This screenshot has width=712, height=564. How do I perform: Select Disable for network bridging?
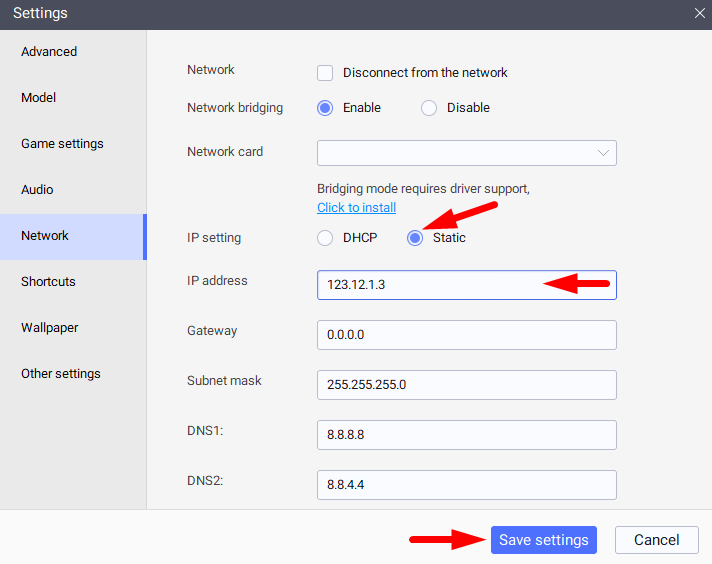point(429,108)
